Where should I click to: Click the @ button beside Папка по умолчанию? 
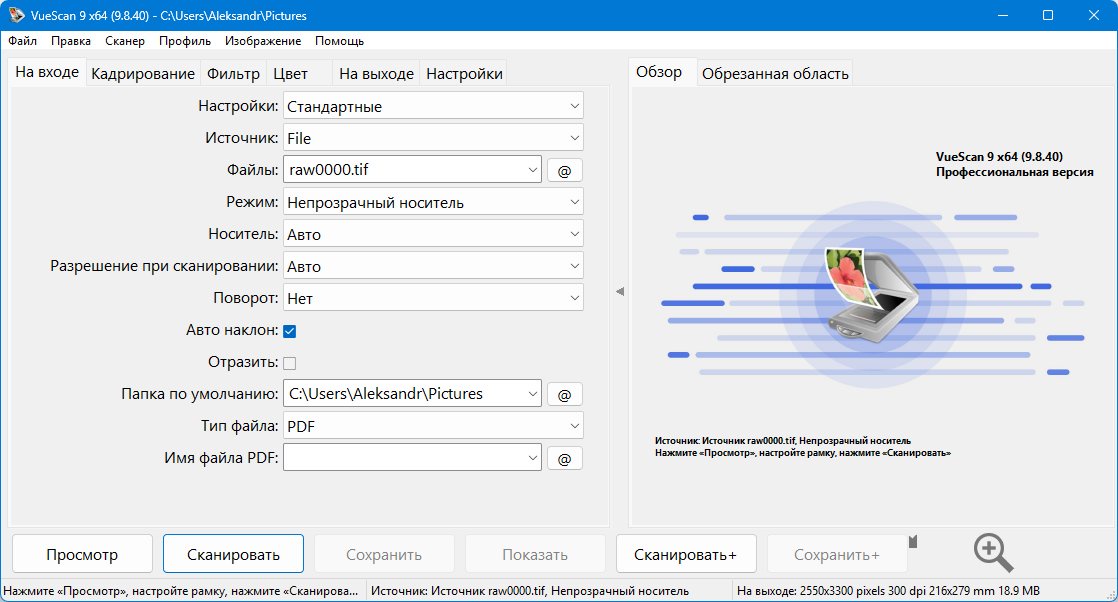[564, 394]
